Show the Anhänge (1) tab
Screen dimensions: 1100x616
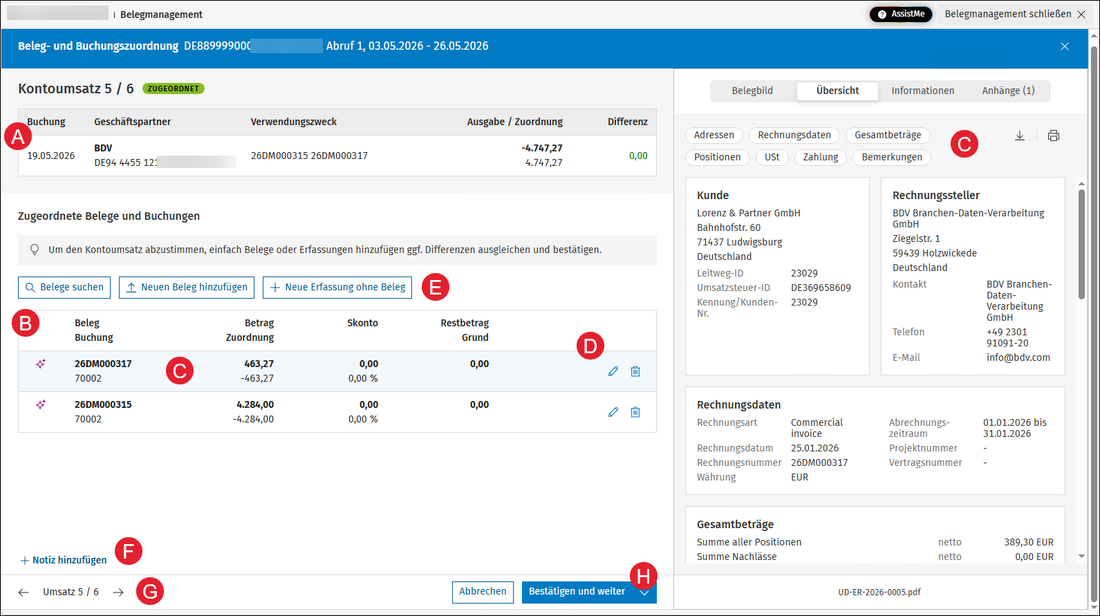pos(1008,91)
